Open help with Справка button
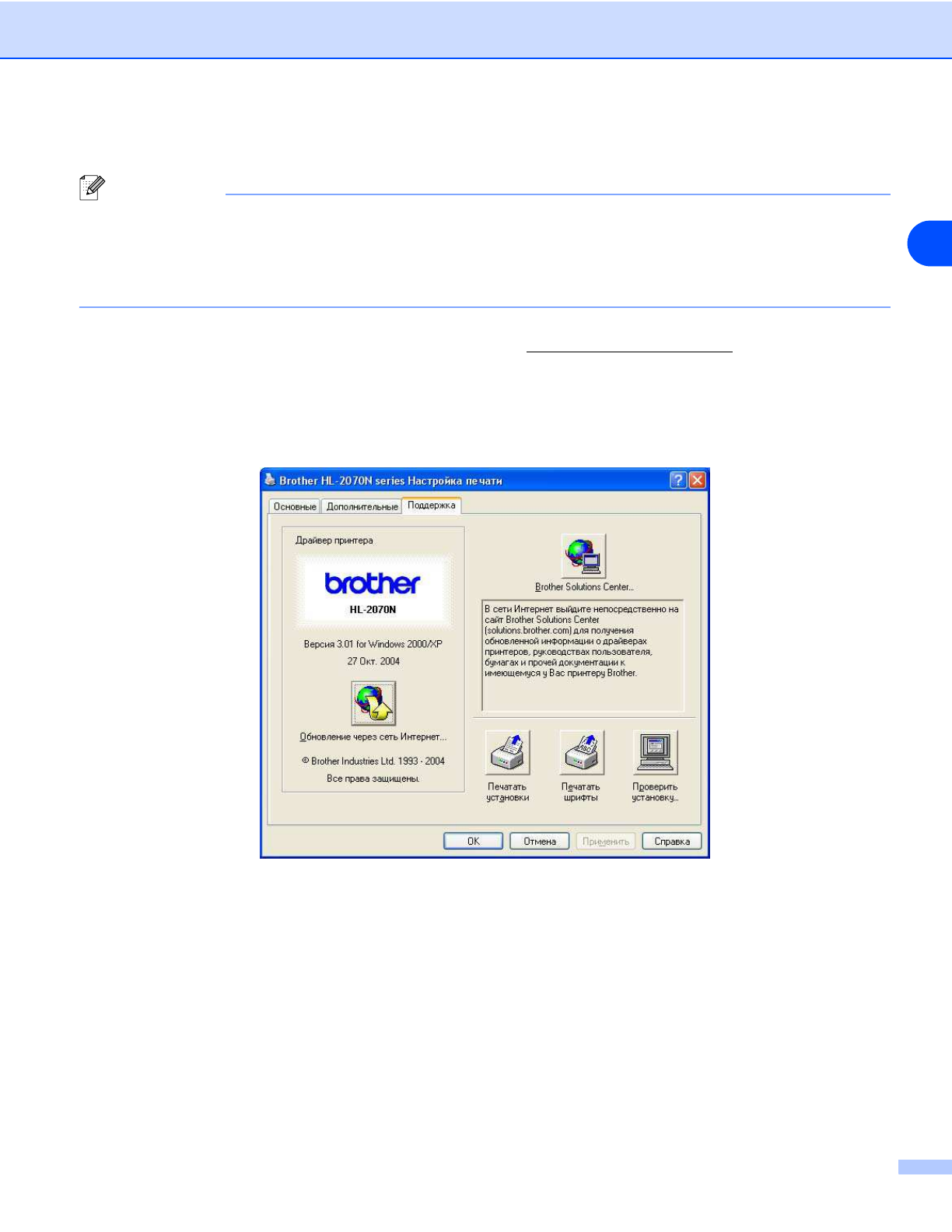Viewport: 952px width, 1232px height. pos(672,841)
